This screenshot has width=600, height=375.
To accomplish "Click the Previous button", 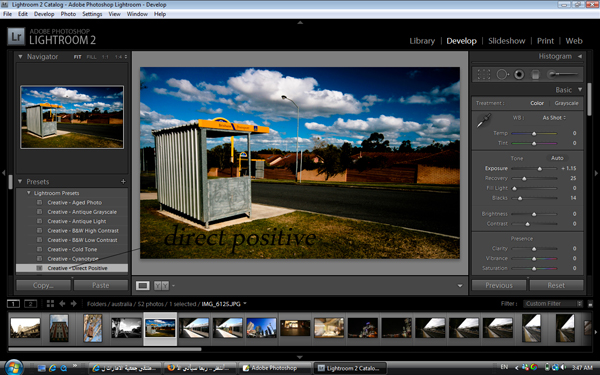I will [x=499, y=285].
